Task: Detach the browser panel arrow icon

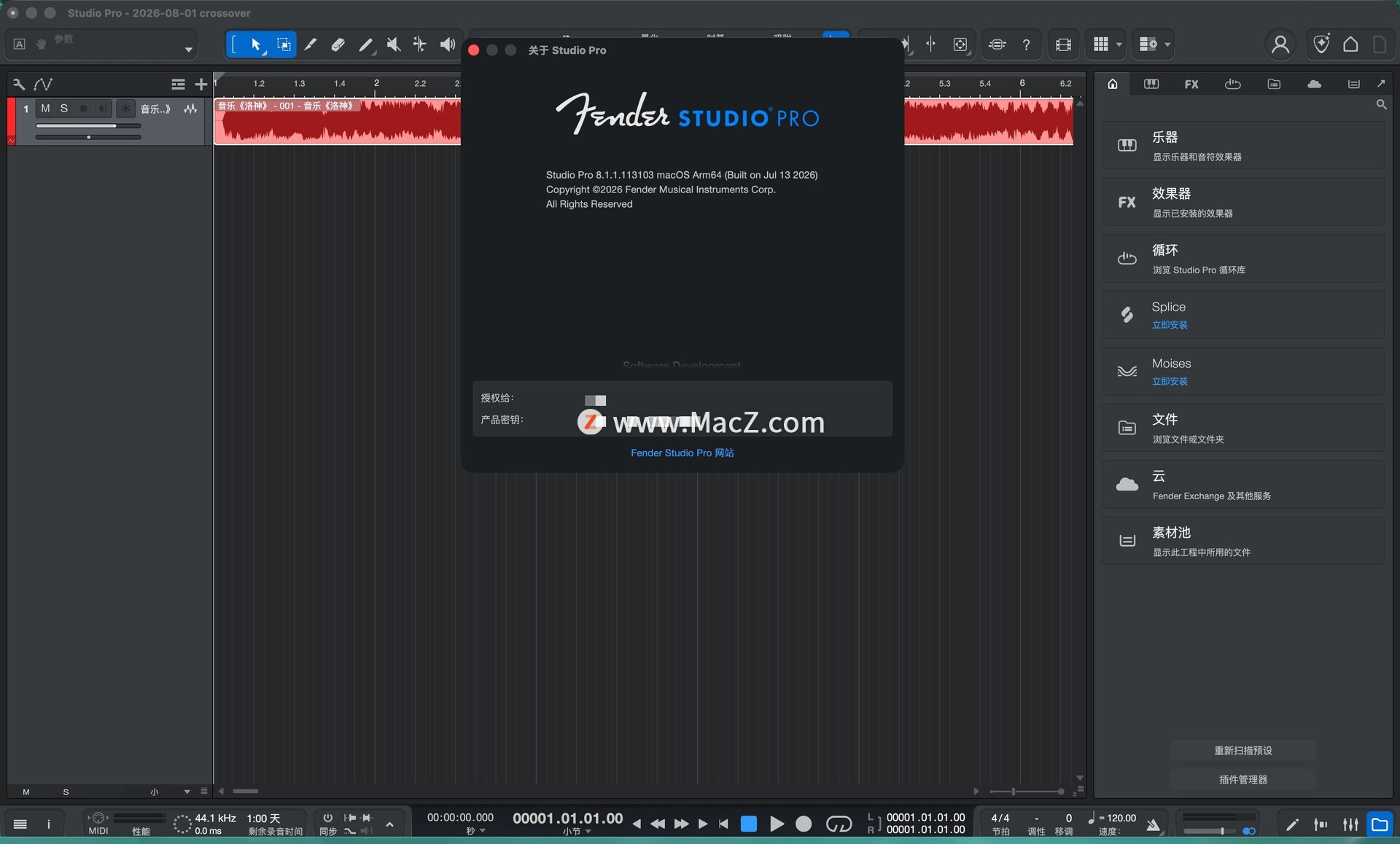Action: [1381, 84]
